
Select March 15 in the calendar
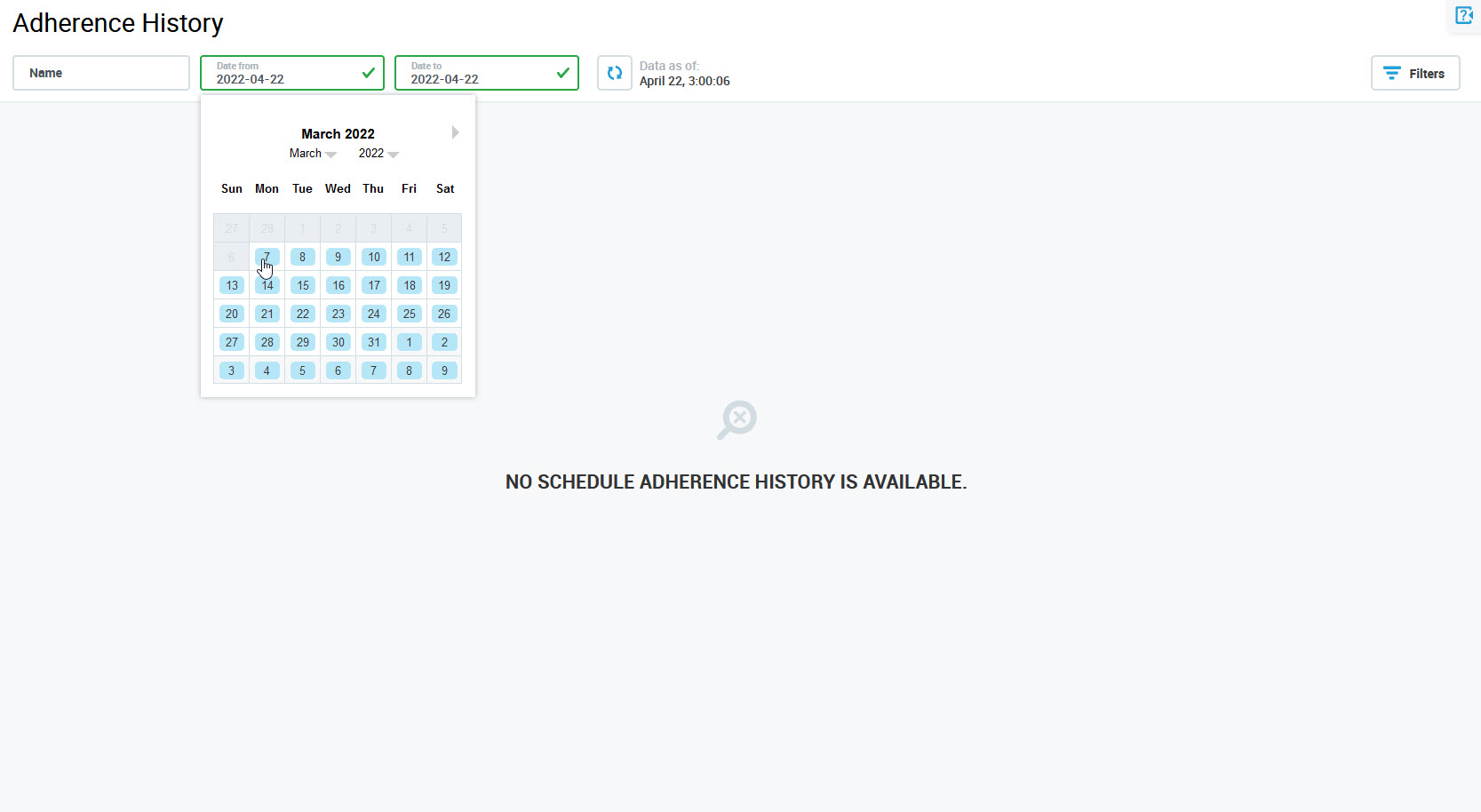303,285
